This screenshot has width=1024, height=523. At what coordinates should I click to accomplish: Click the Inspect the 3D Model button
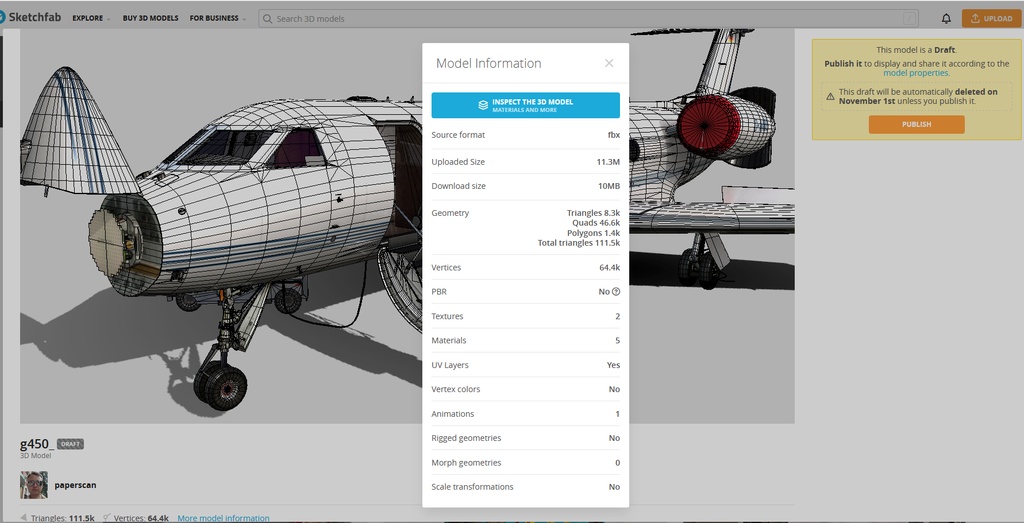point(525,105)
